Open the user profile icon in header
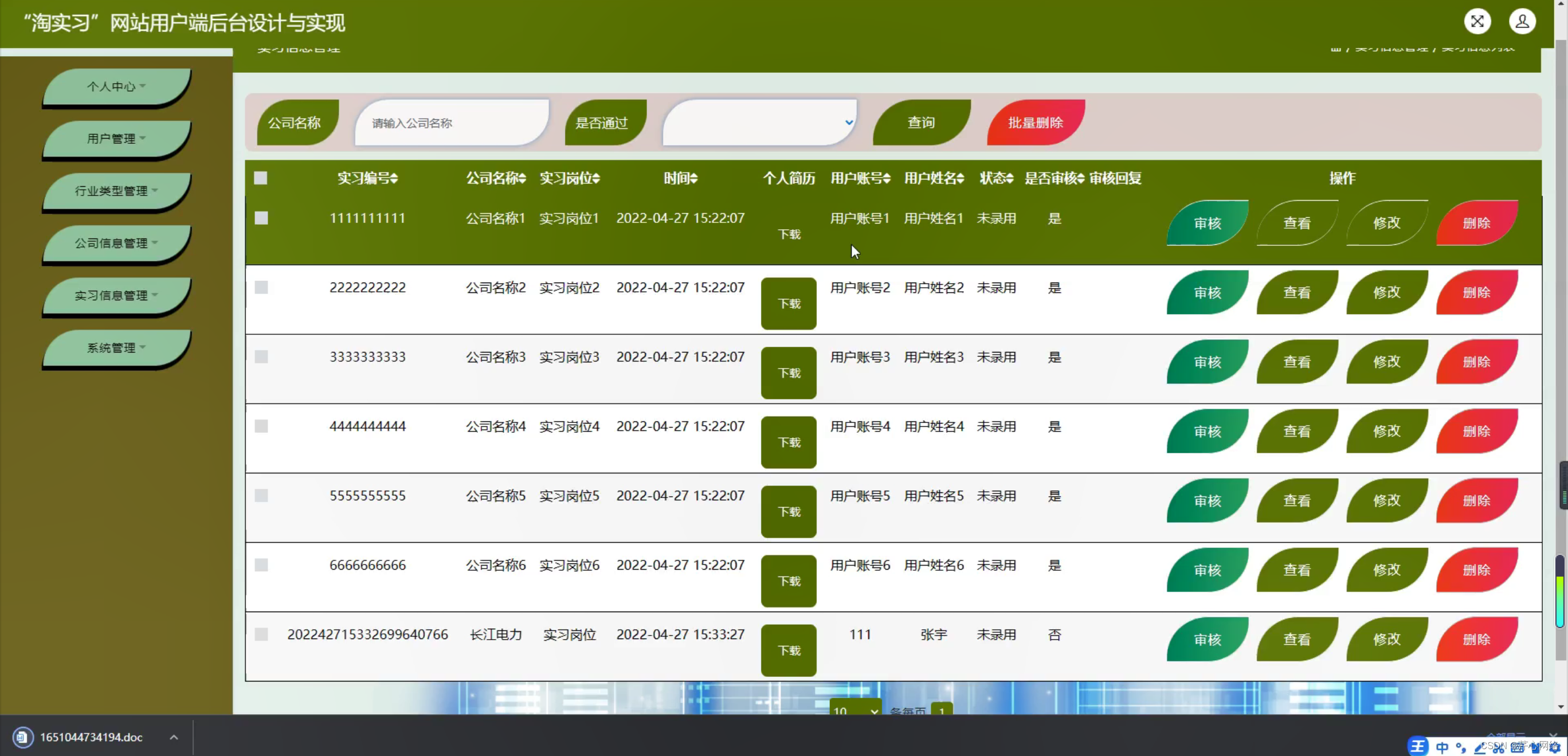This screenshot has width=1568, height=756. point(1522,22)
